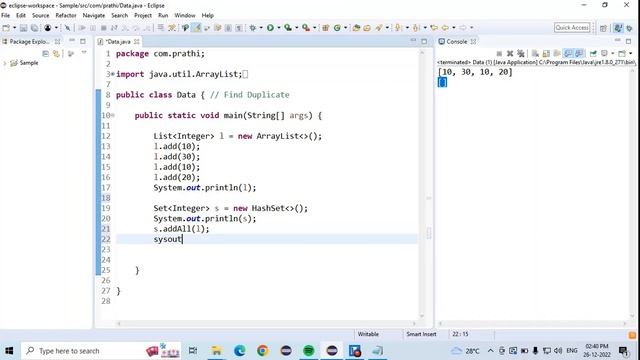Click the Next Annotation toolbar icon
Screen dimensions: 640x360
398,28
